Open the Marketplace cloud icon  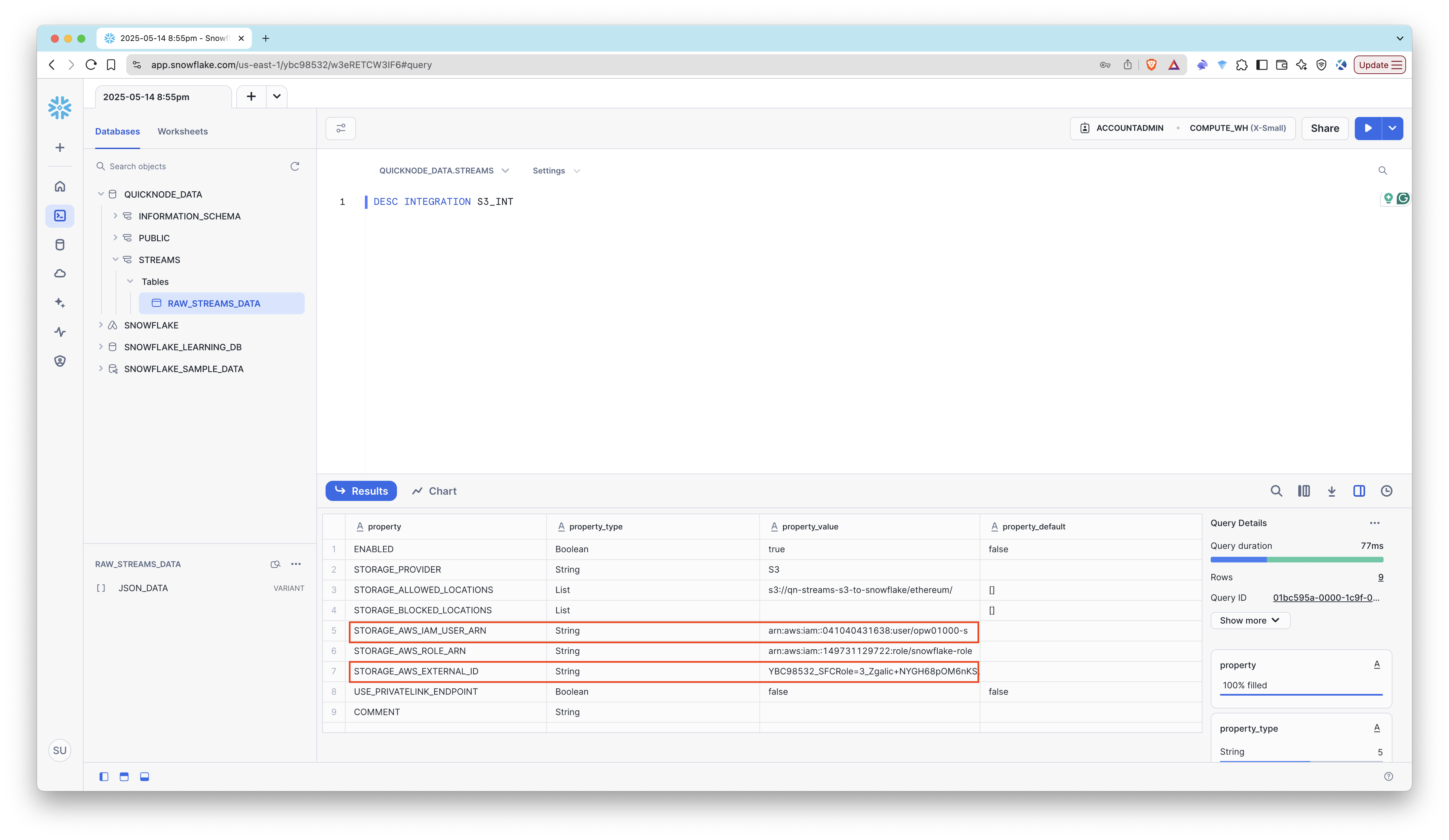coord(60,273)
